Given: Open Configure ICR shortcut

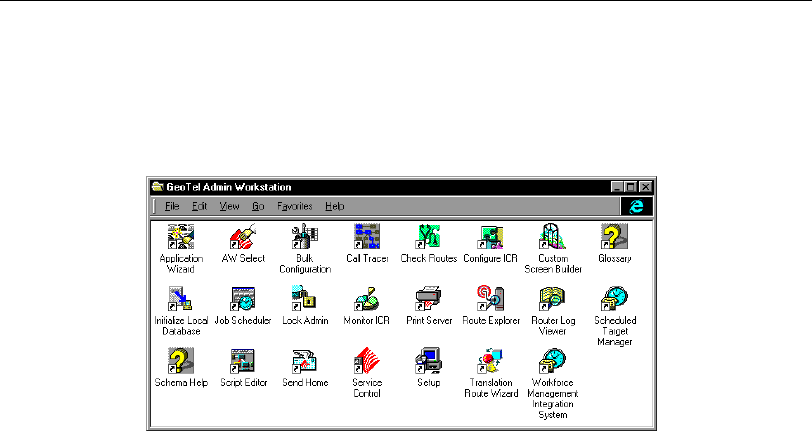Looking at the screenshot, I should pos(490,237).
